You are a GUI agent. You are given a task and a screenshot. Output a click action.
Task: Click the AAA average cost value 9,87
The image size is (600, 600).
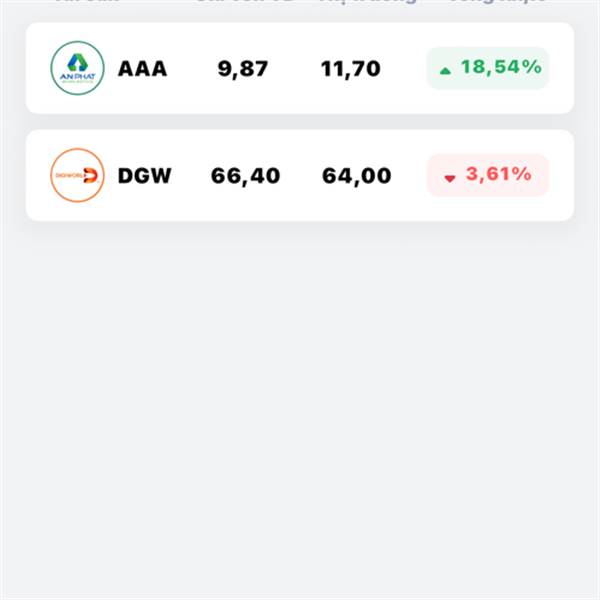pyautogui.click(x=243, y=69)
